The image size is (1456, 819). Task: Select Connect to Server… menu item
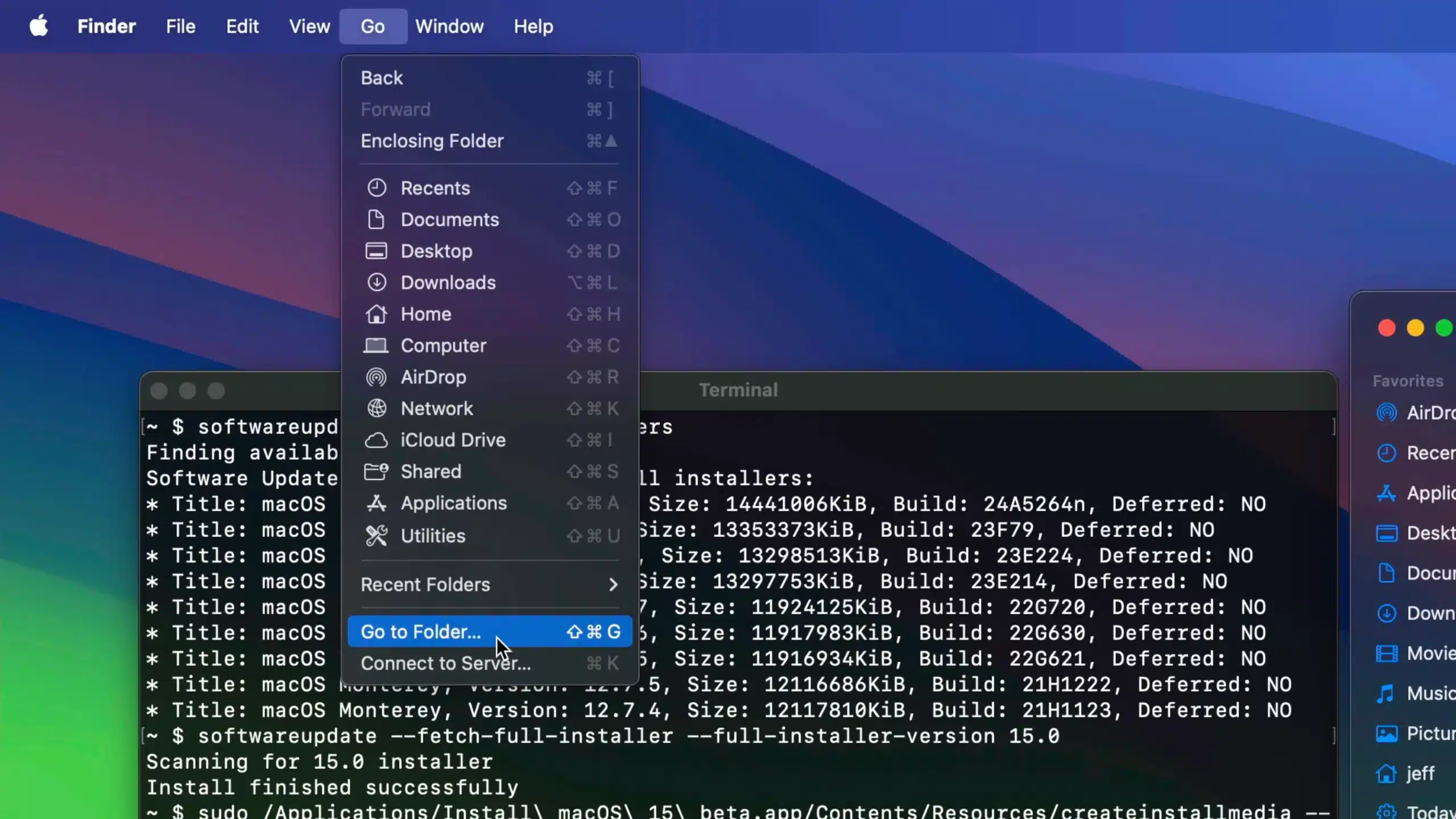tap(446, 663)
